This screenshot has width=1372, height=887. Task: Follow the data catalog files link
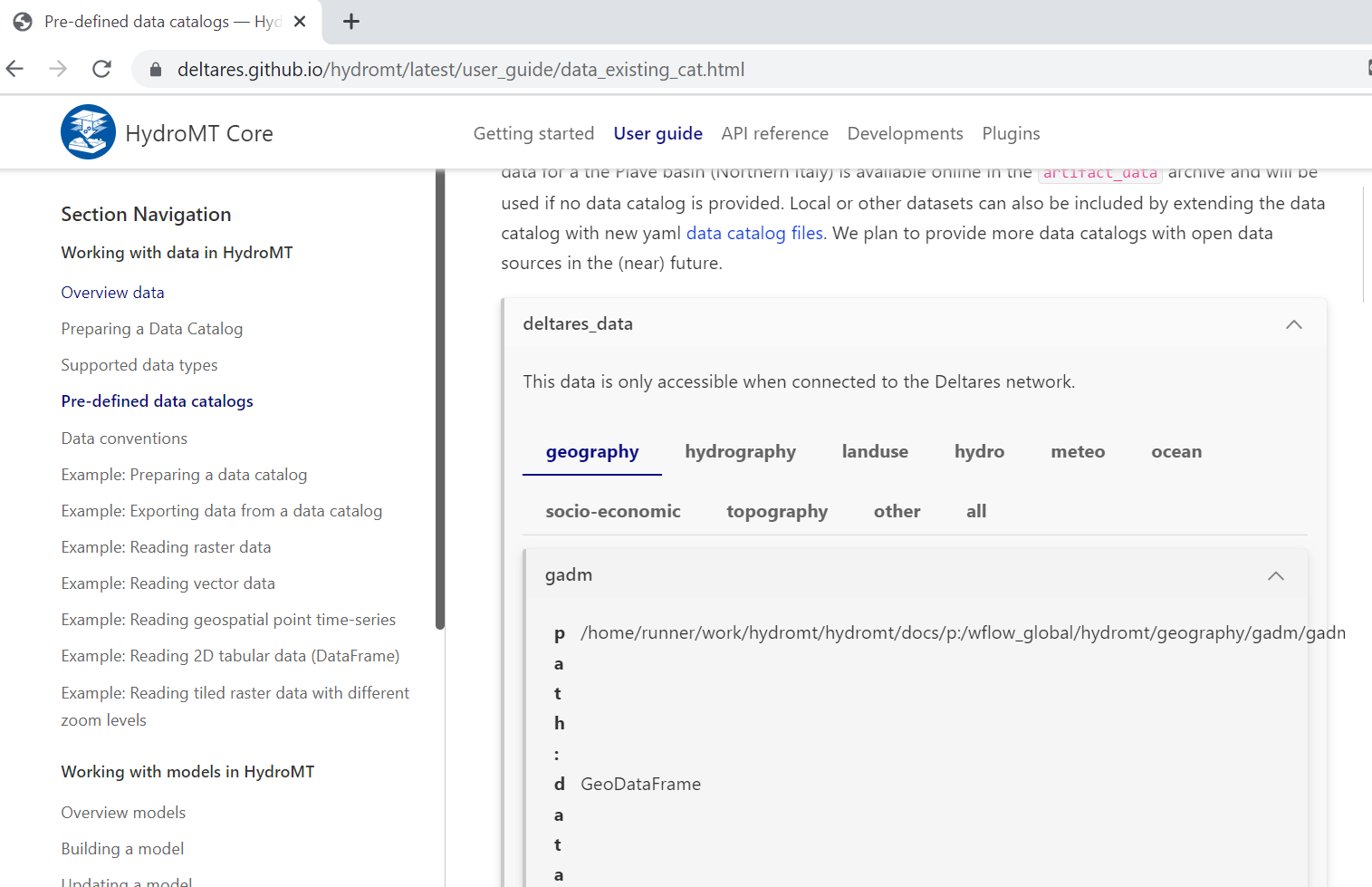click(x=753, y=233)
